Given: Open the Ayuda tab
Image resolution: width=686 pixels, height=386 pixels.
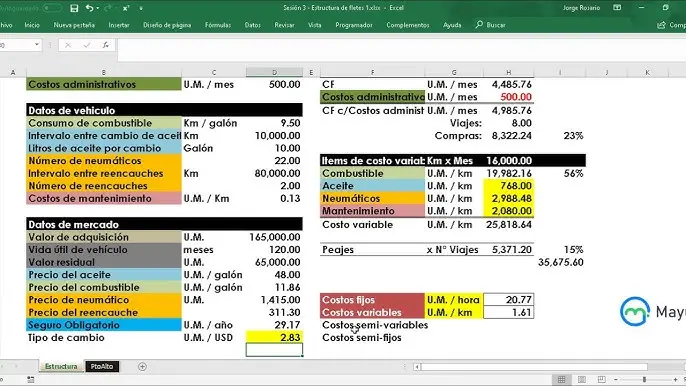Looking at the screenshot, I should (452, 25).
